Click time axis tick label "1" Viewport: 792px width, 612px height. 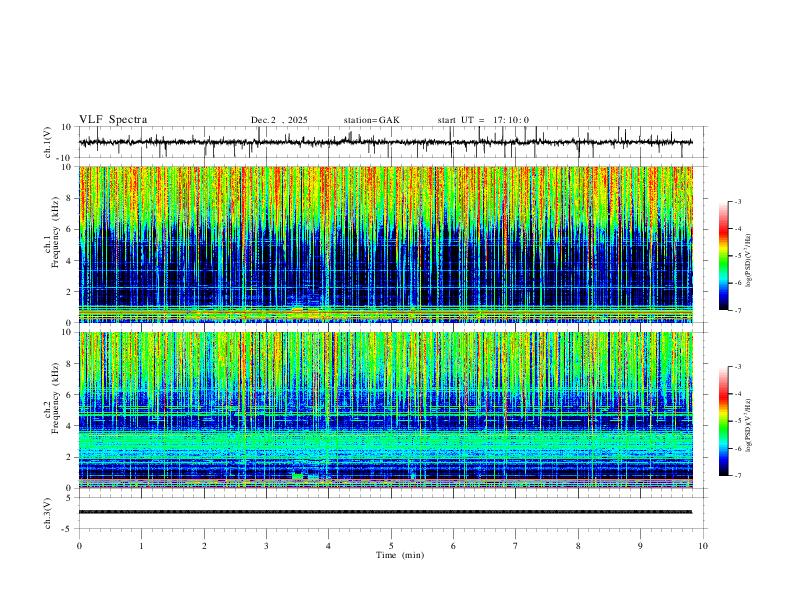pyautogui.click(x=141, y=546)
